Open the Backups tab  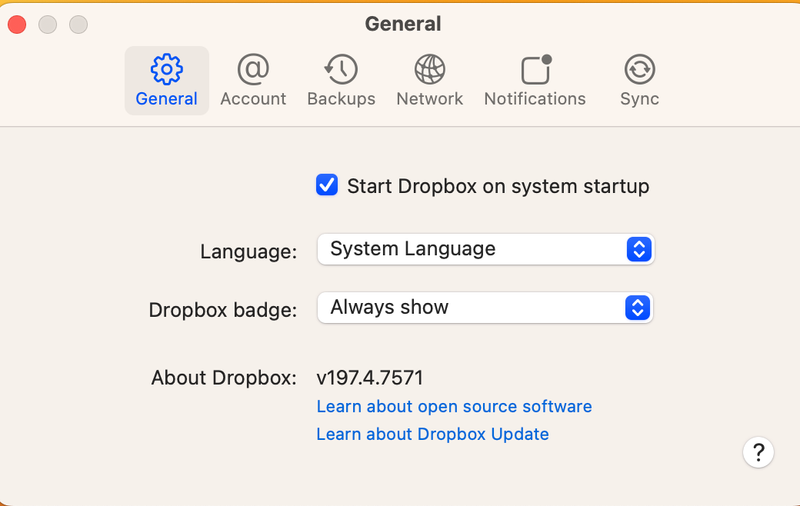pyautogui.click(x=341, y=81)
